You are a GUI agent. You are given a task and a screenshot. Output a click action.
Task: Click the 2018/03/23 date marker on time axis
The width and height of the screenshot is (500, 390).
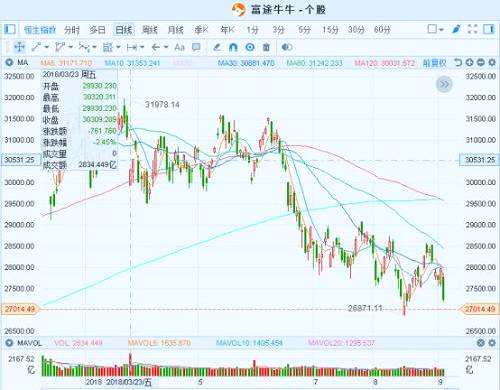point(129,382)
